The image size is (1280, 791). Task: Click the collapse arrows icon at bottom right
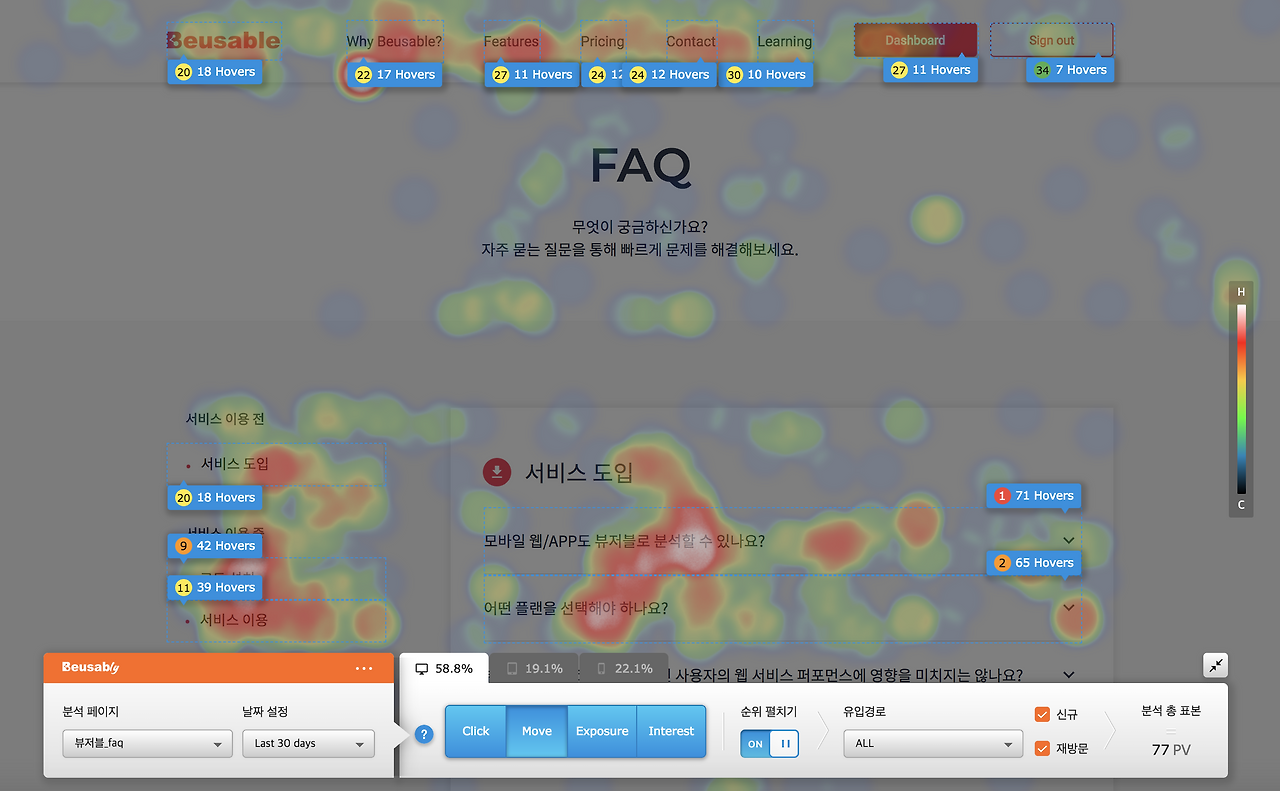pyautogui.click(x=1215, y=664)
